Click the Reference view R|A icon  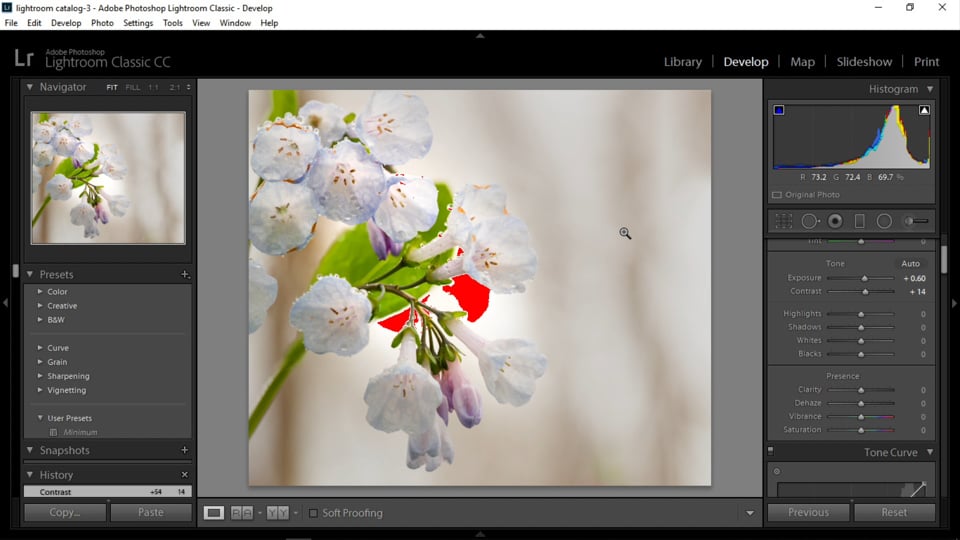[x=242, y=513]
